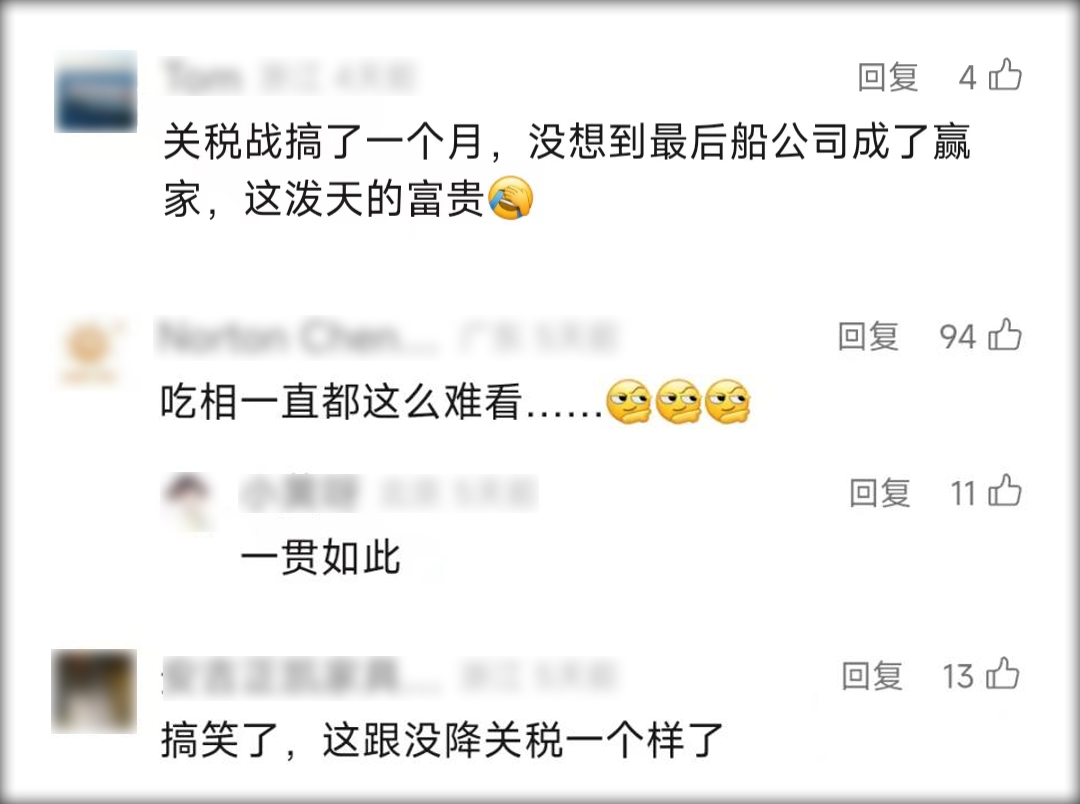Screen dimensions: 1080x804
Task: Open the nested reply author's avatar
Action: 188,501
